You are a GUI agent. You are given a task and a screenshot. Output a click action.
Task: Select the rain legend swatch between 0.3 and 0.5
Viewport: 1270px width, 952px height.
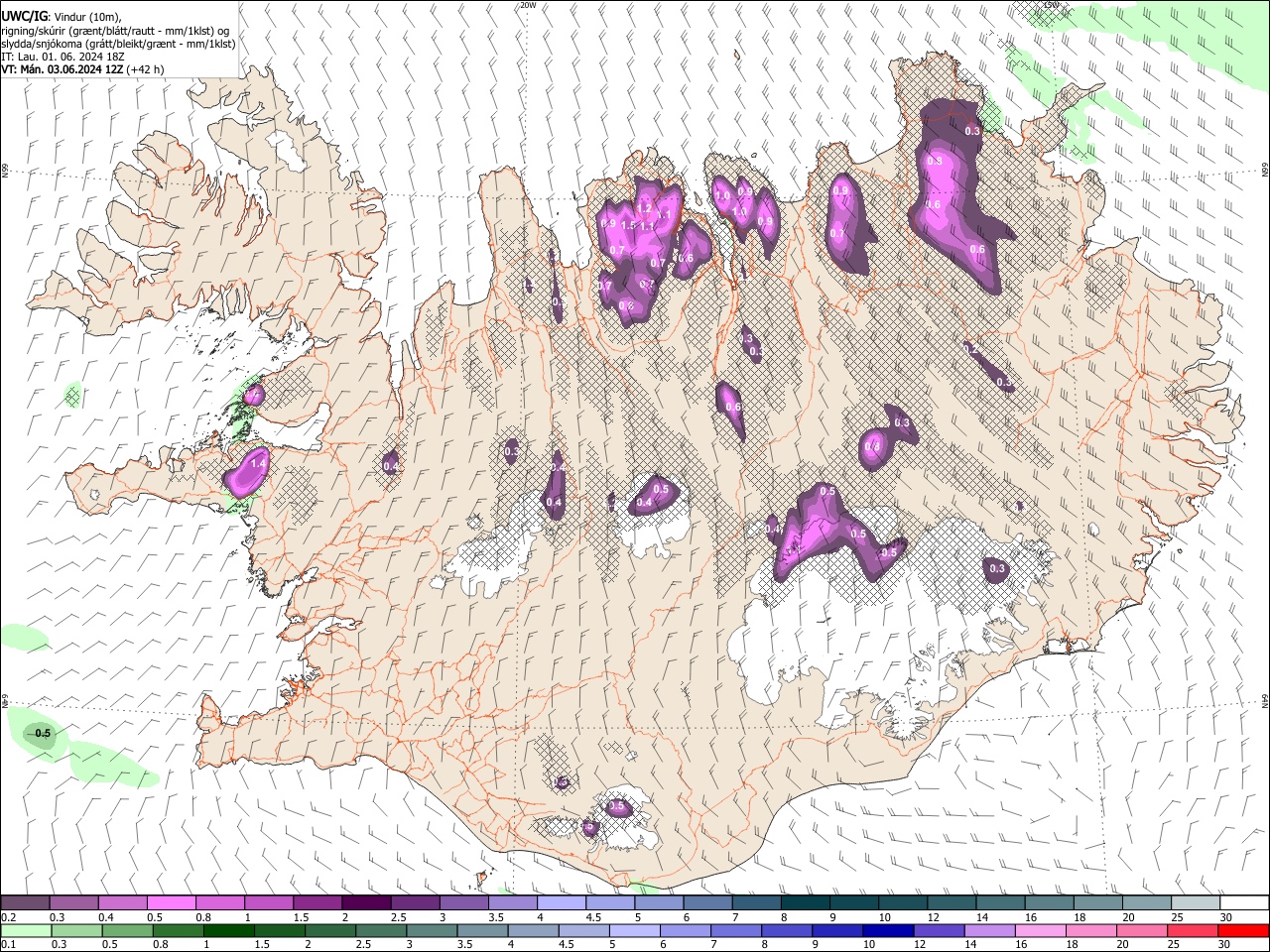coord(75,930)
